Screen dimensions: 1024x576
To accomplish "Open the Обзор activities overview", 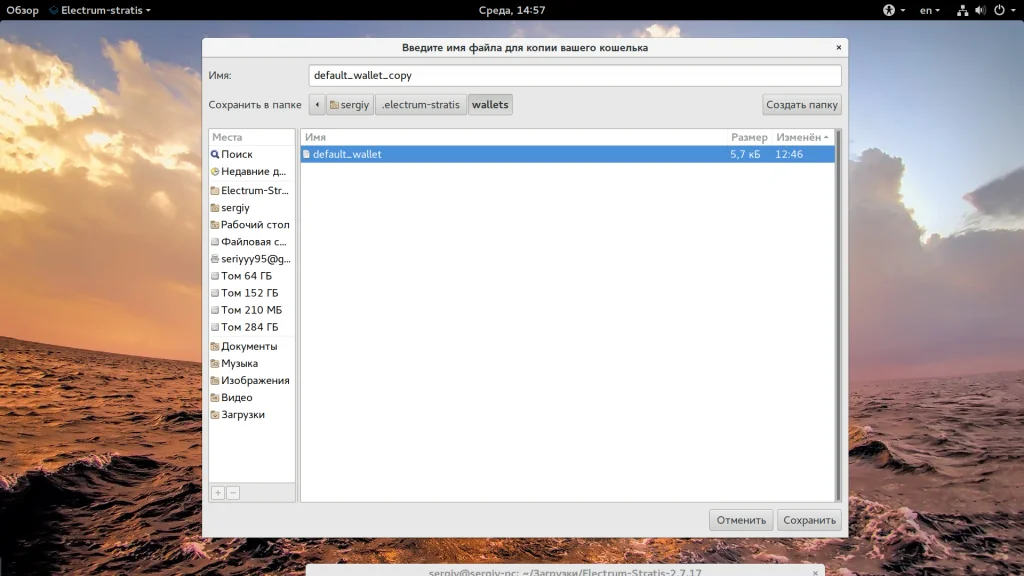I will 22,10.
